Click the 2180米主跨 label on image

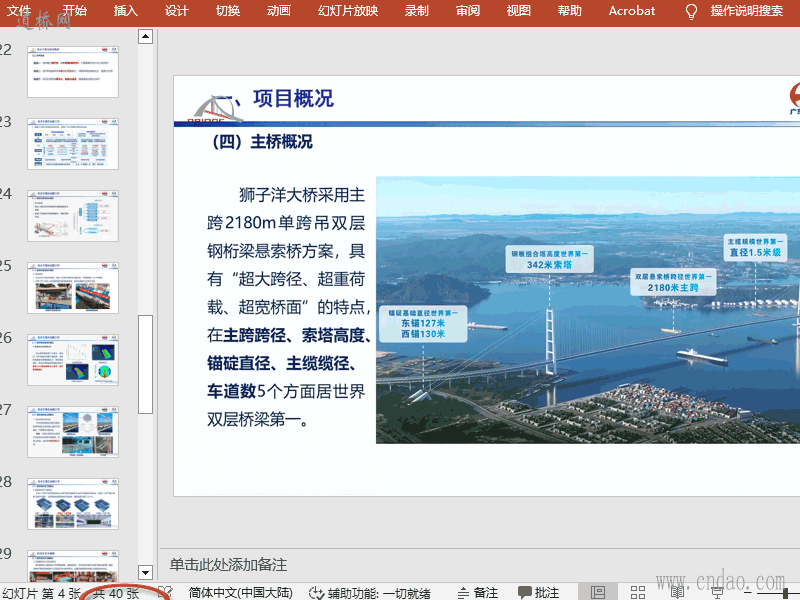pos(673,288)
